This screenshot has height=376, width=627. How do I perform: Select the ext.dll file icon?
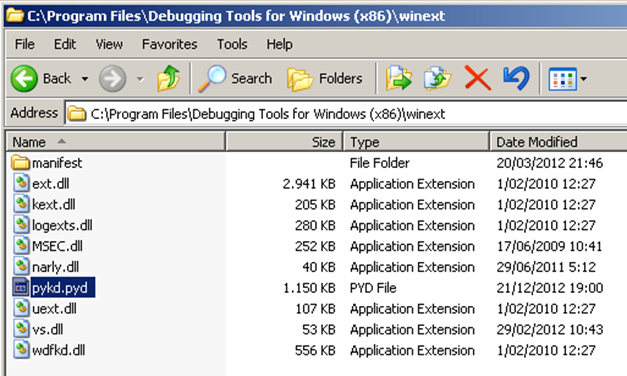point(21,183)
